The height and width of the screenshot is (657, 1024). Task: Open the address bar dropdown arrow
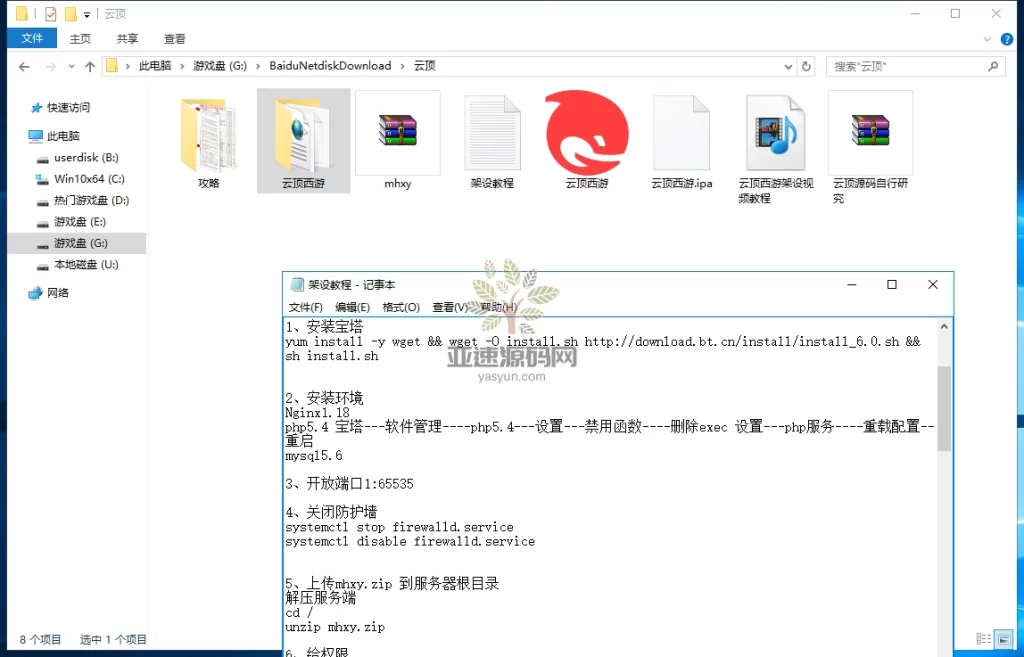pyautogui.click(x=789, y=65)
